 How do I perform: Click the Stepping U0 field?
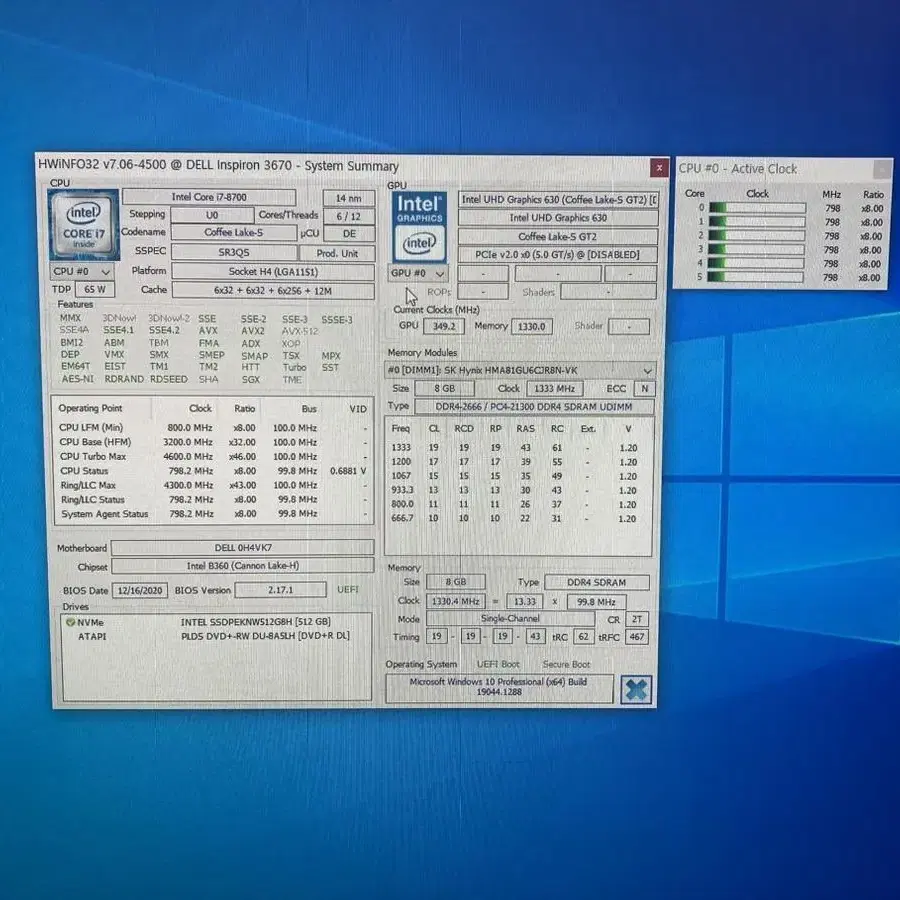(x=212, y=215)
